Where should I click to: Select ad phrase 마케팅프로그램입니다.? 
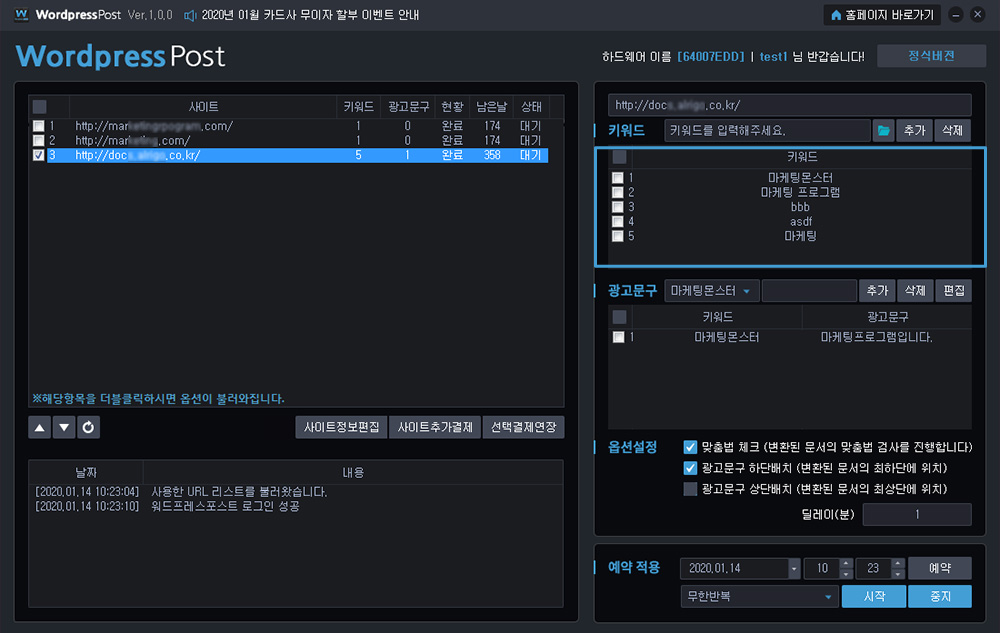[x=876, y=337]
